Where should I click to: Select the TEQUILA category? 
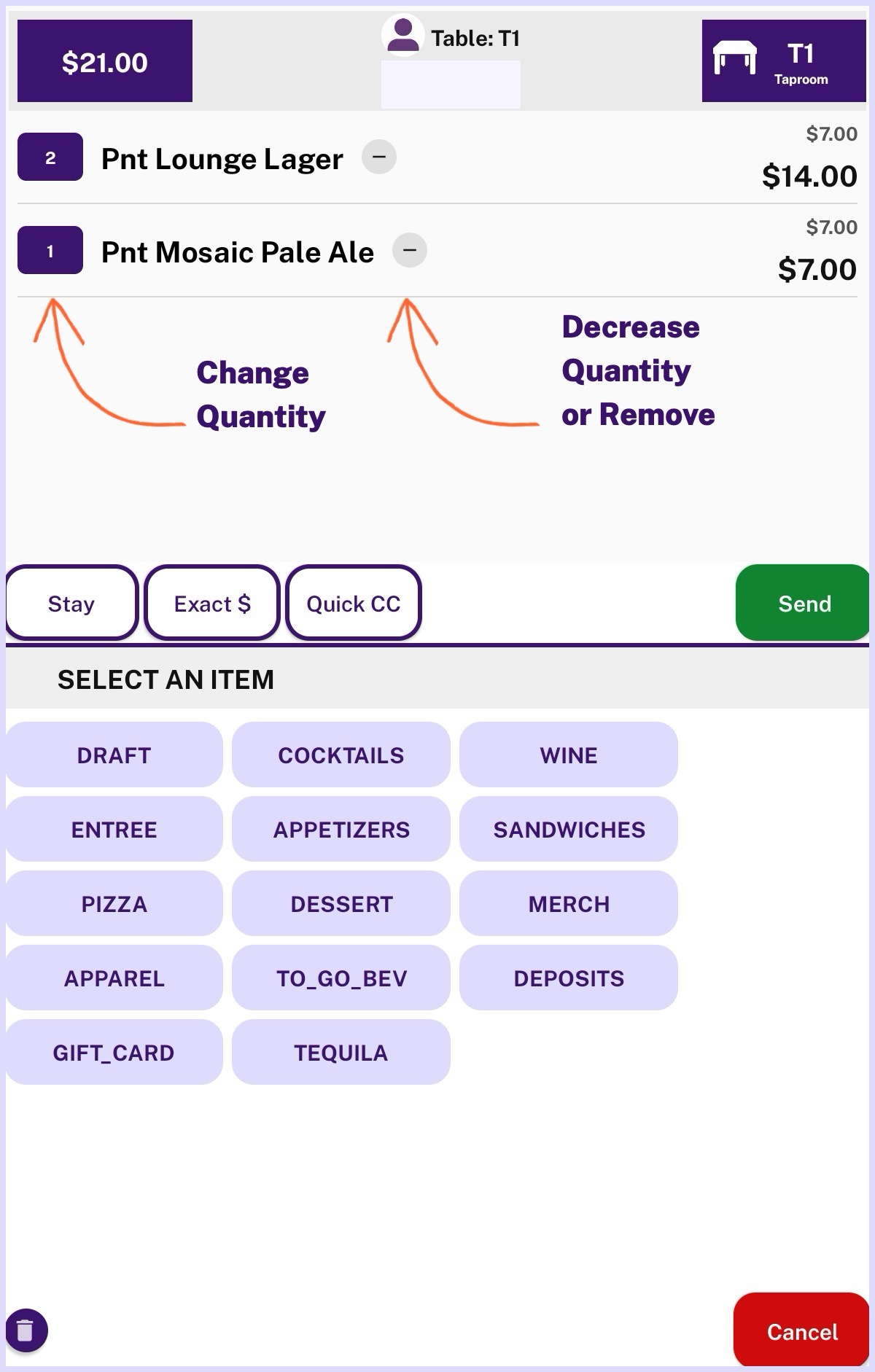pos(341,1052)
